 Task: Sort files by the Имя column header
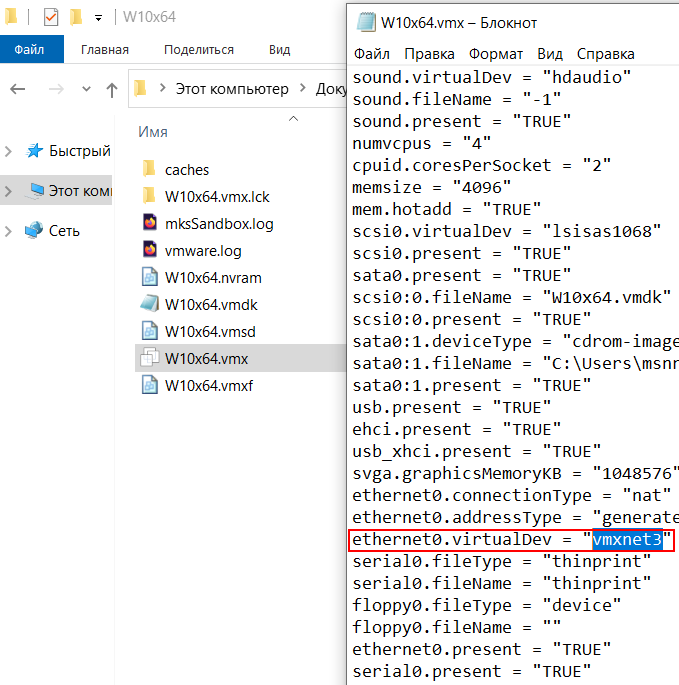(153, 132)
